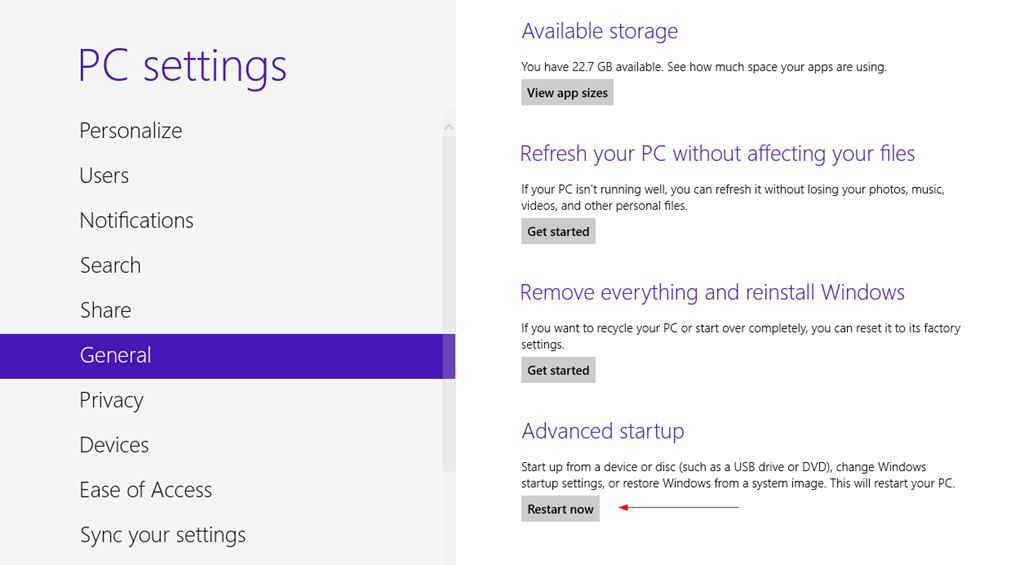This screenshot has height=565, width=1024.
Task: Click the category list scroll-up arrow
Action: (449, 127)
